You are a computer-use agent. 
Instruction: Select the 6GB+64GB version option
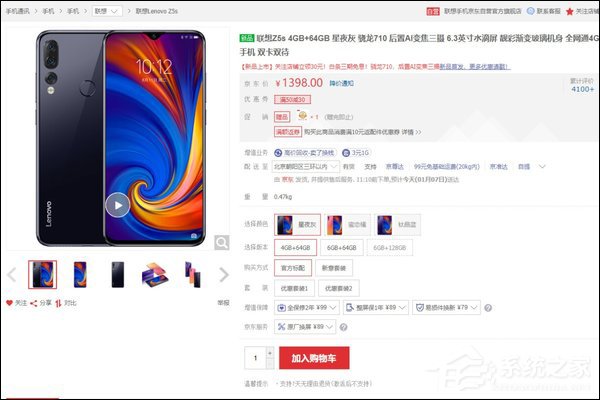[341, 248]
